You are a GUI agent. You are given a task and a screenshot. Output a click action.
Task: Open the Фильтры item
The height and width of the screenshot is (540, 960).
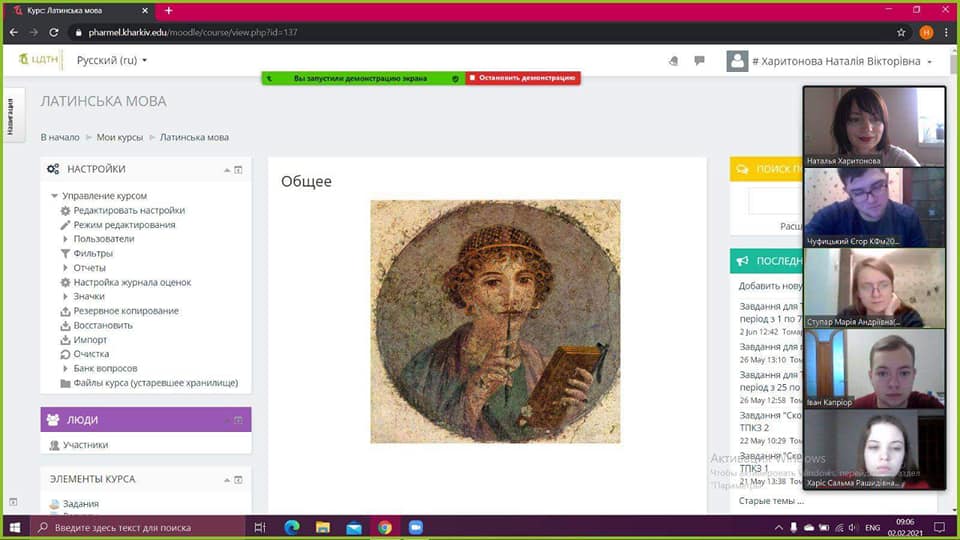coord(93,253)
